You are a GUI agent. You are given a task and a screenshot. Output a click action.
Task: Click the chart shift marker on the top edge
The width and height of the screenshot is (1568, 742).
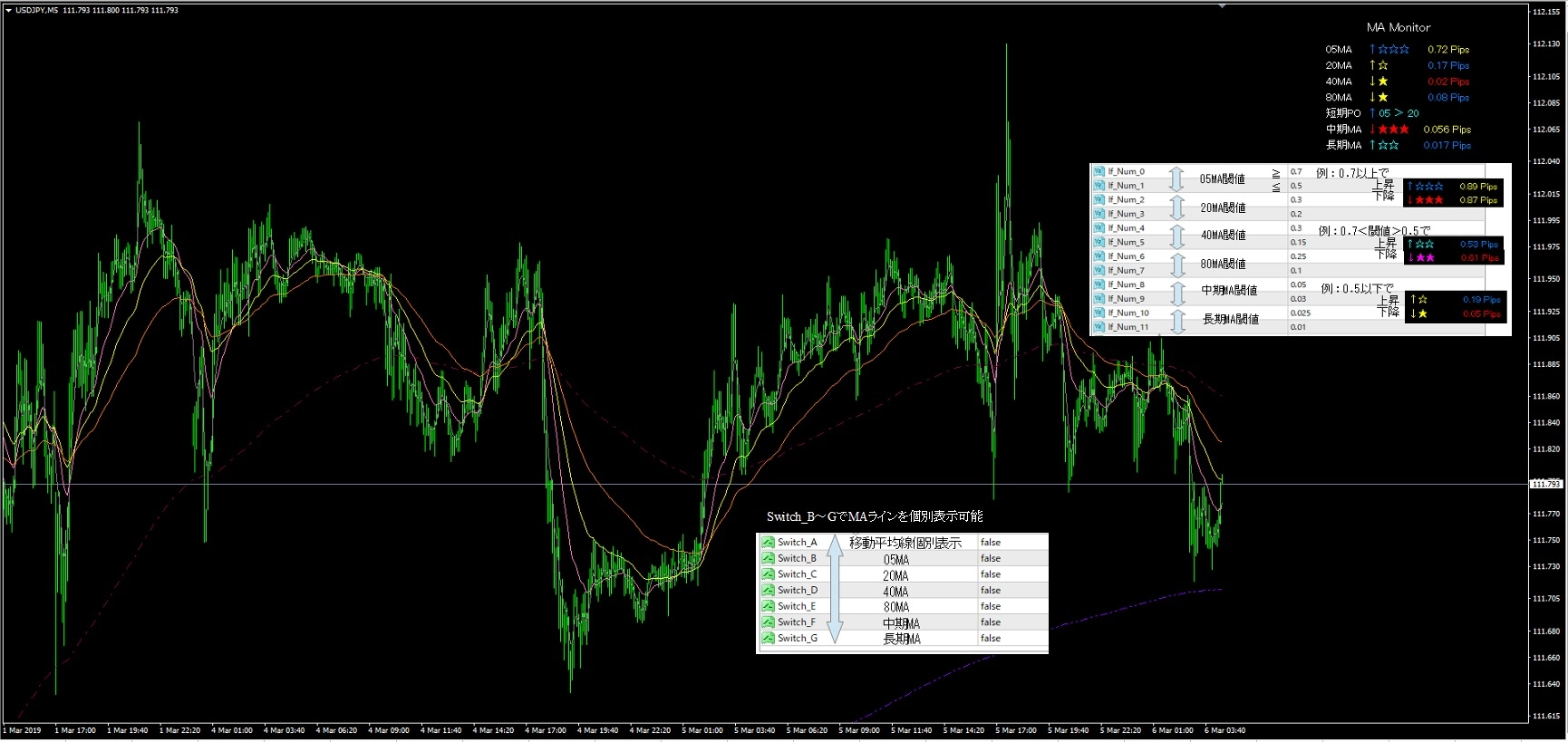point(1224,6)
